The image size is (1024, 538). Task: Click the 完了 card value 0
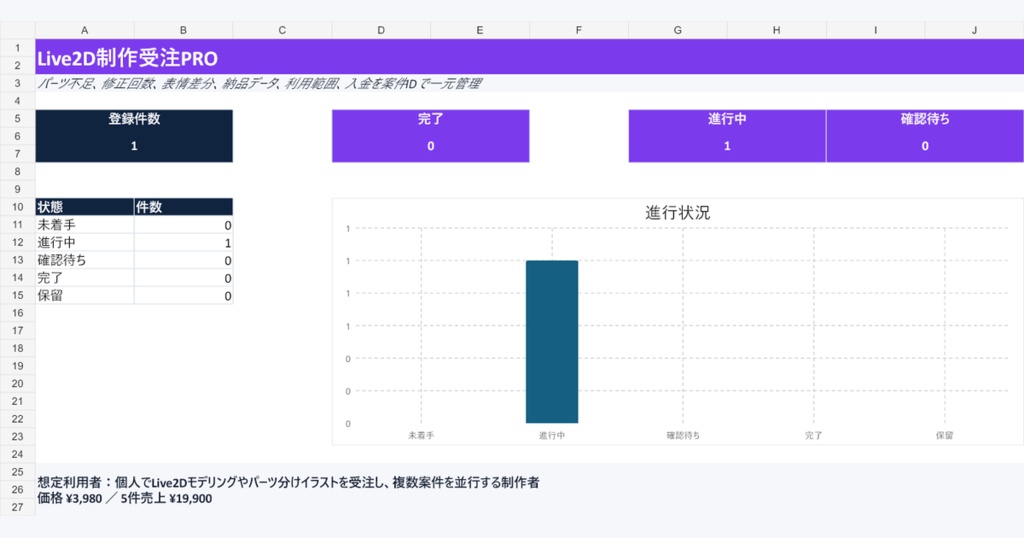click(x=430, y=146)
